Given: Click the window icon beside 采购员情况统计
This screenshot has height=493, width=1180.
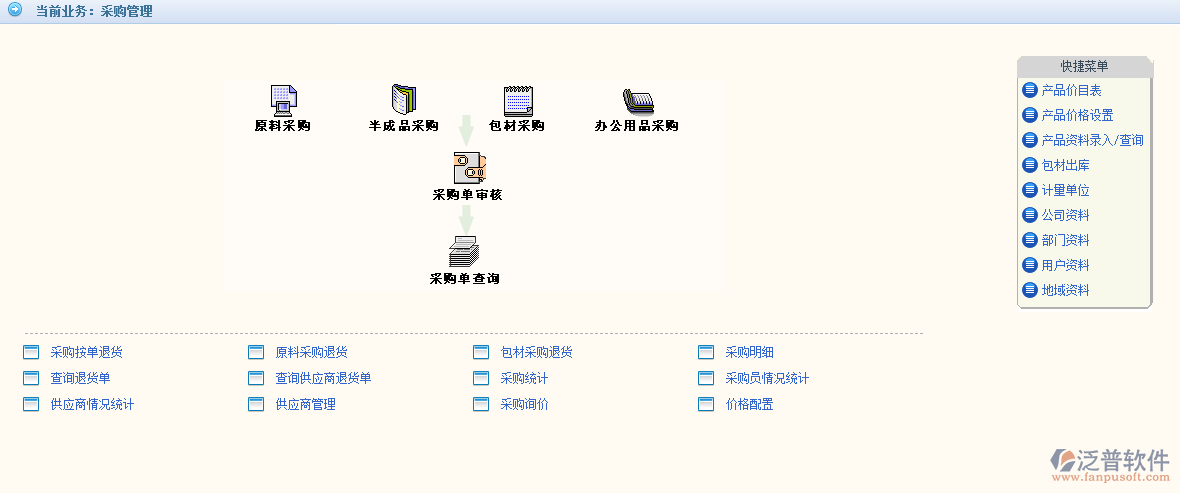Looking at the screenshot, I should pos(706,378).
